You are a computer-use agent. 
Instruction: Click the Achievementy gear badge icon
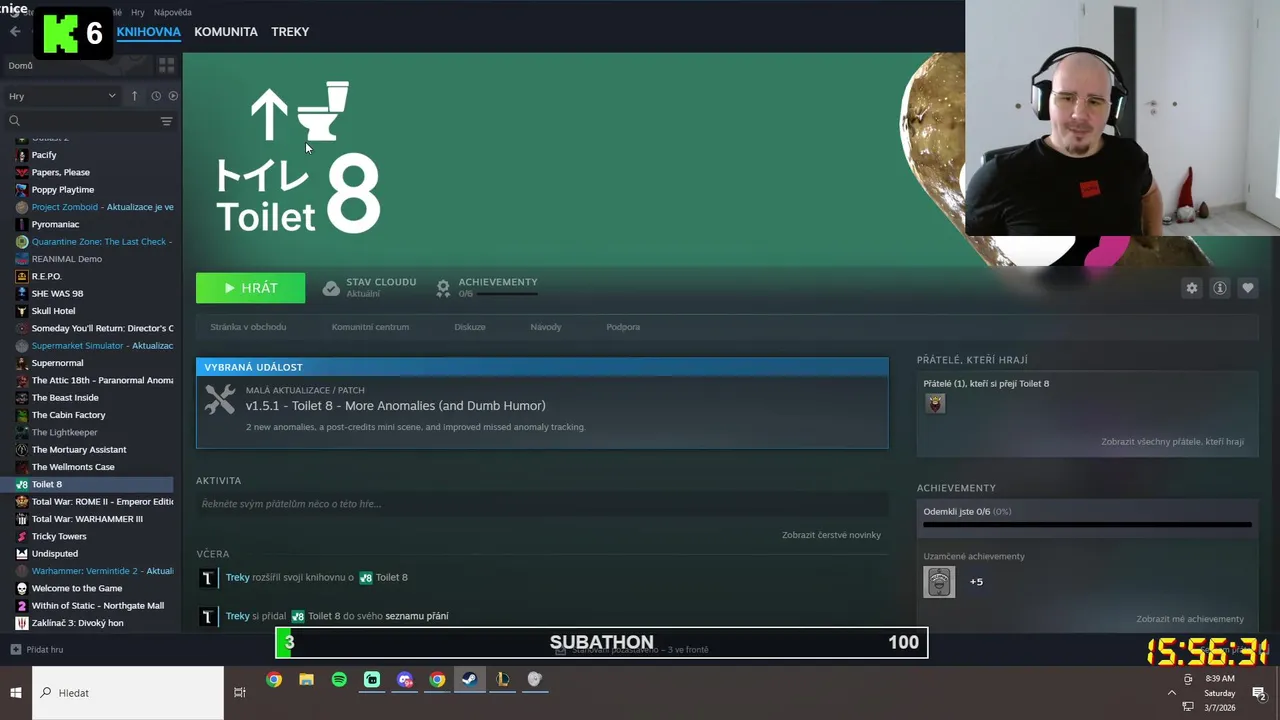443,288
